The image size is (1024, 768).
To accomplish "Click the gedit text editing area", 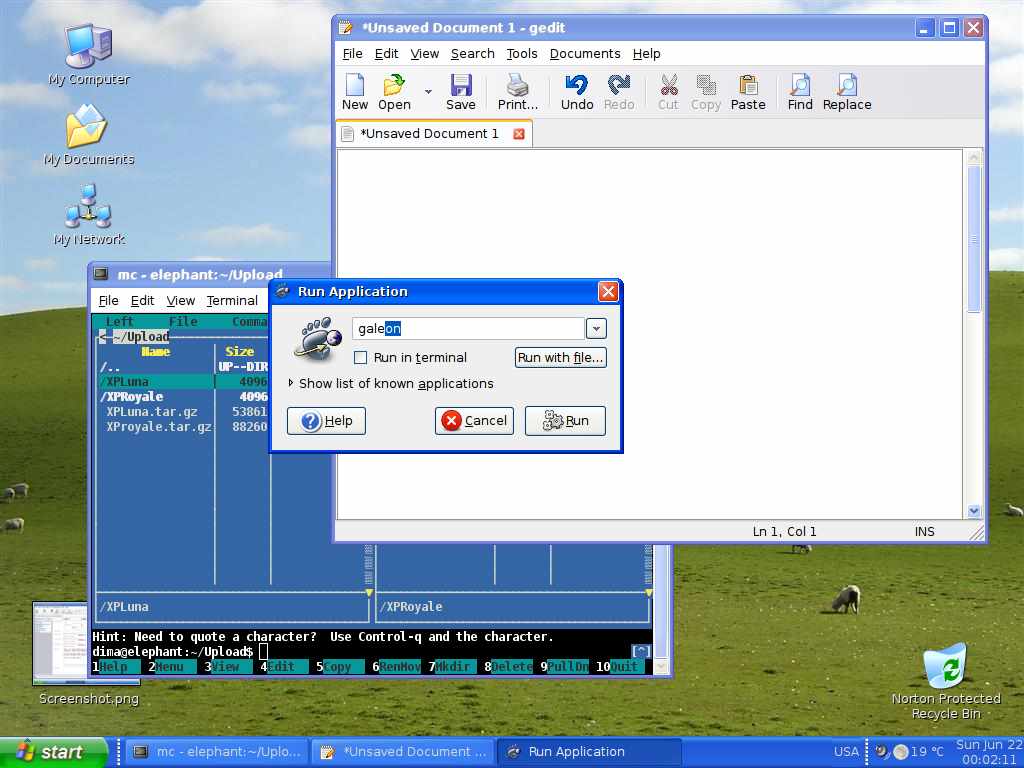I will (650, 334).
